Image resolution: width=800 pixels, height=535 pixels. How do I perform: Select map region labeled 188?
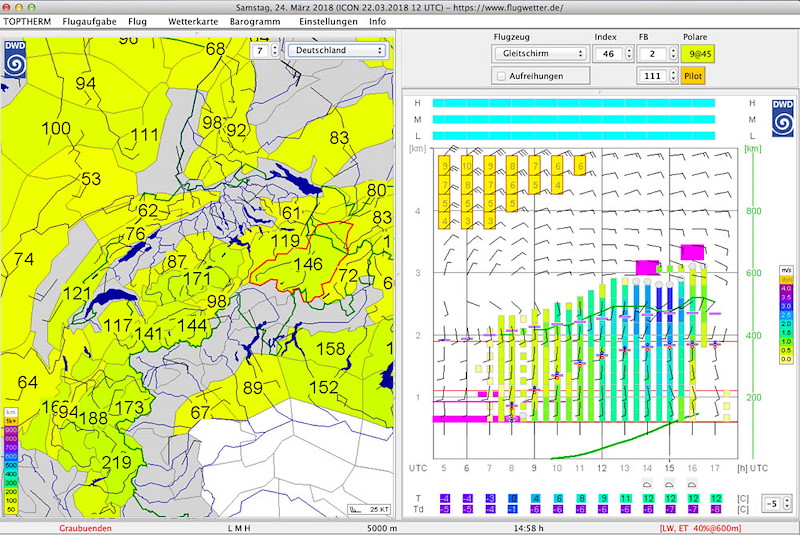[x=94, y=418]
